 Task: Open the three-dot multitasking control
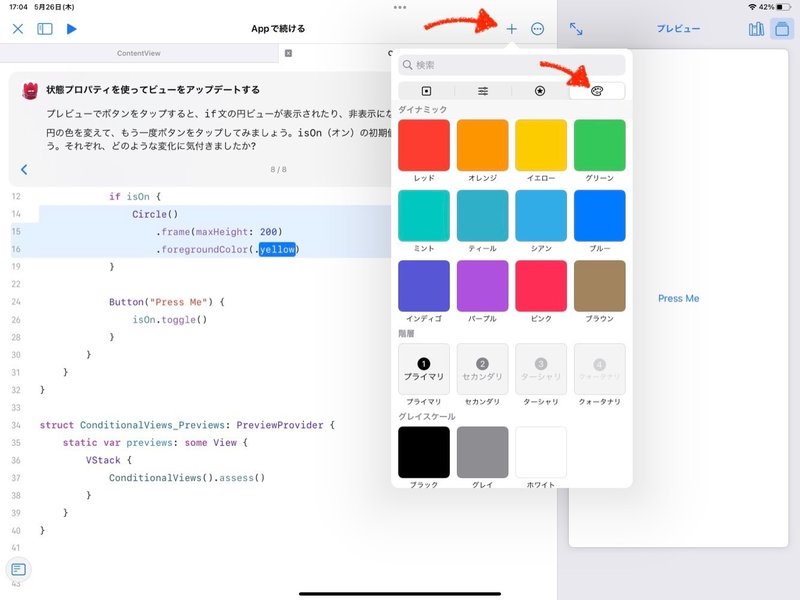[x=400, y=7]
